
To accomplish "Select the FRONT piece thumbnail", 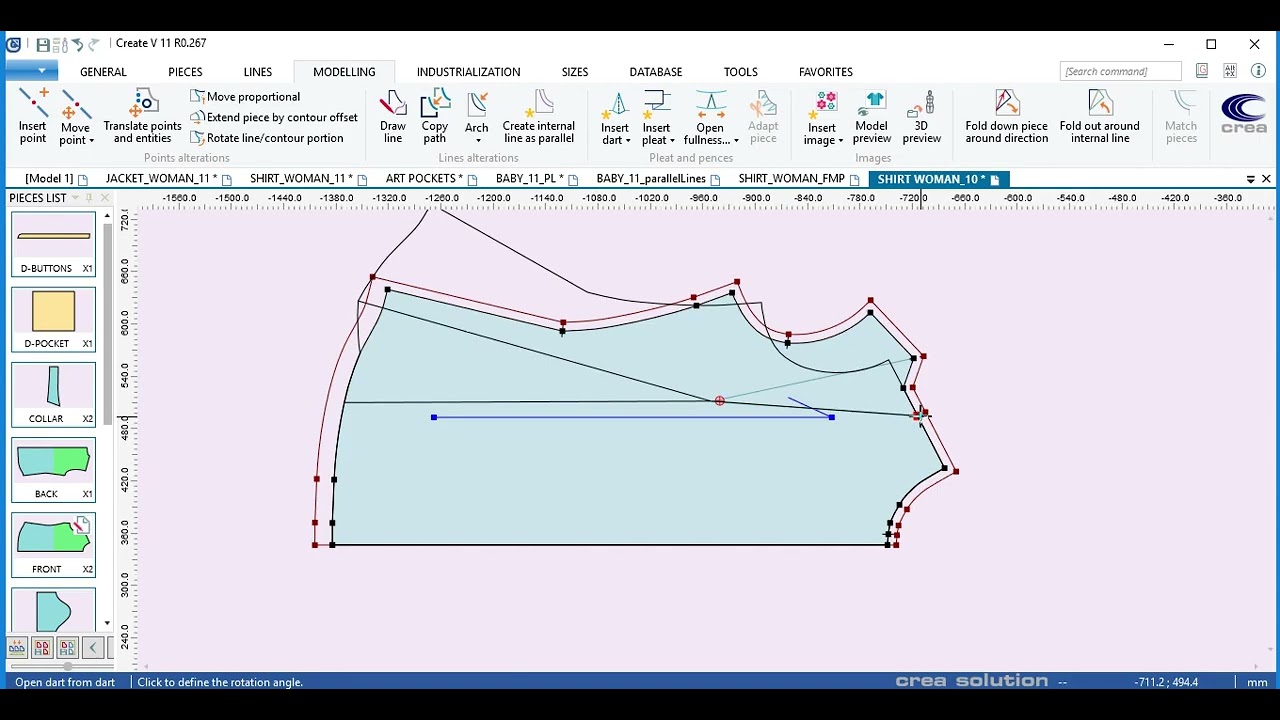I will point(54,545).
